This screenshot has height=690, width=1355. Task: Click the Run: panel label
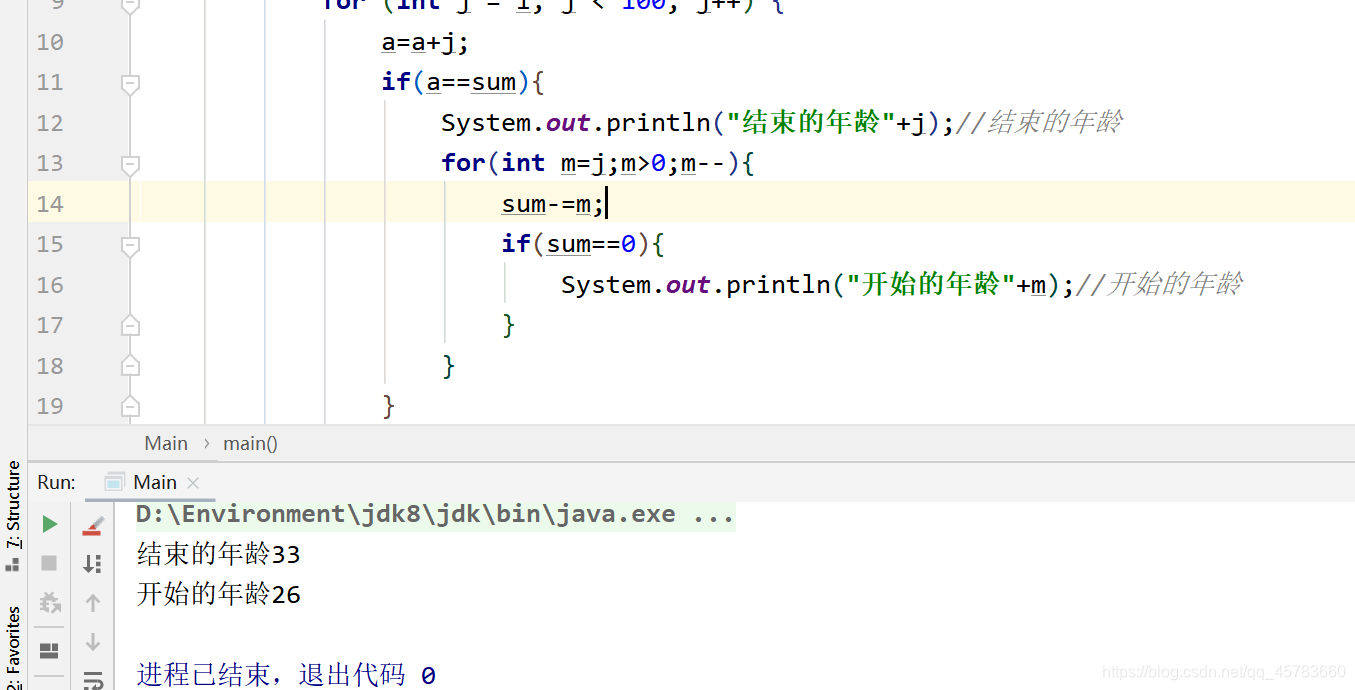(x=57, y=482)
